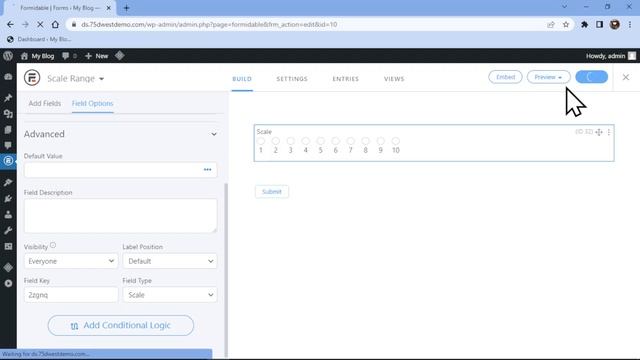The height and width of the screenshot is (360, 640).
Task: Open the My Blog site link
Action: pyautogui.click(x=38, y=56)
